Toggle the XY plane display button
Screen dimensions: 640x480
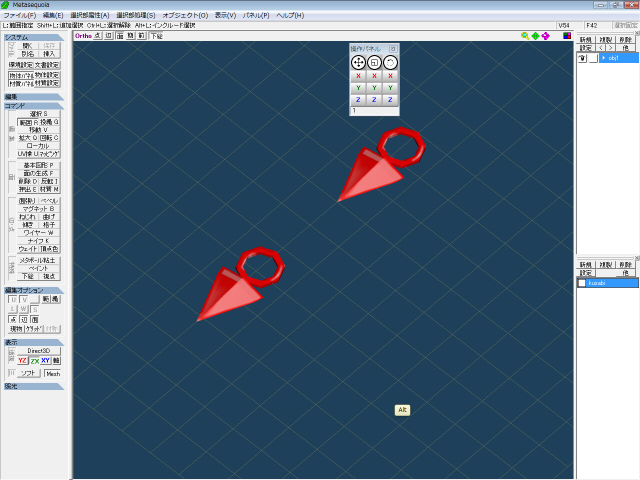pos(46,360)
